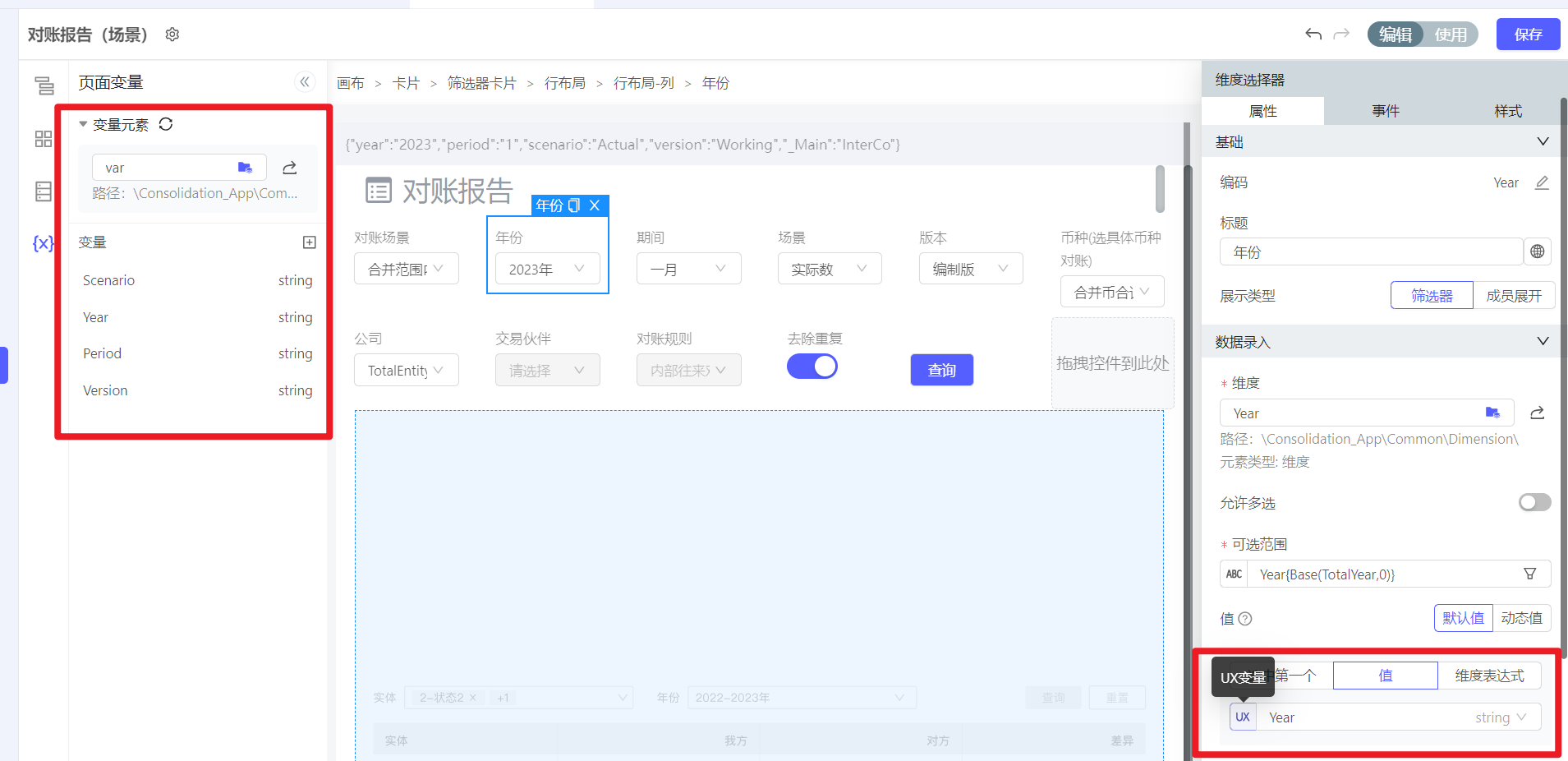
Task: Click the 查询 button
Action: (941, 370)
